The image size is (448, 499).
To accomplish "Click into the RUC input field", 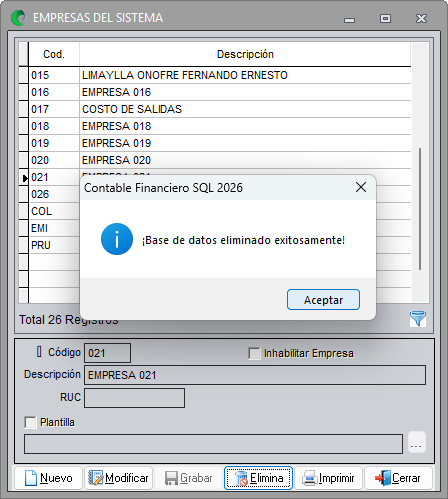I will pyautogui.click(x=134, y=398).
